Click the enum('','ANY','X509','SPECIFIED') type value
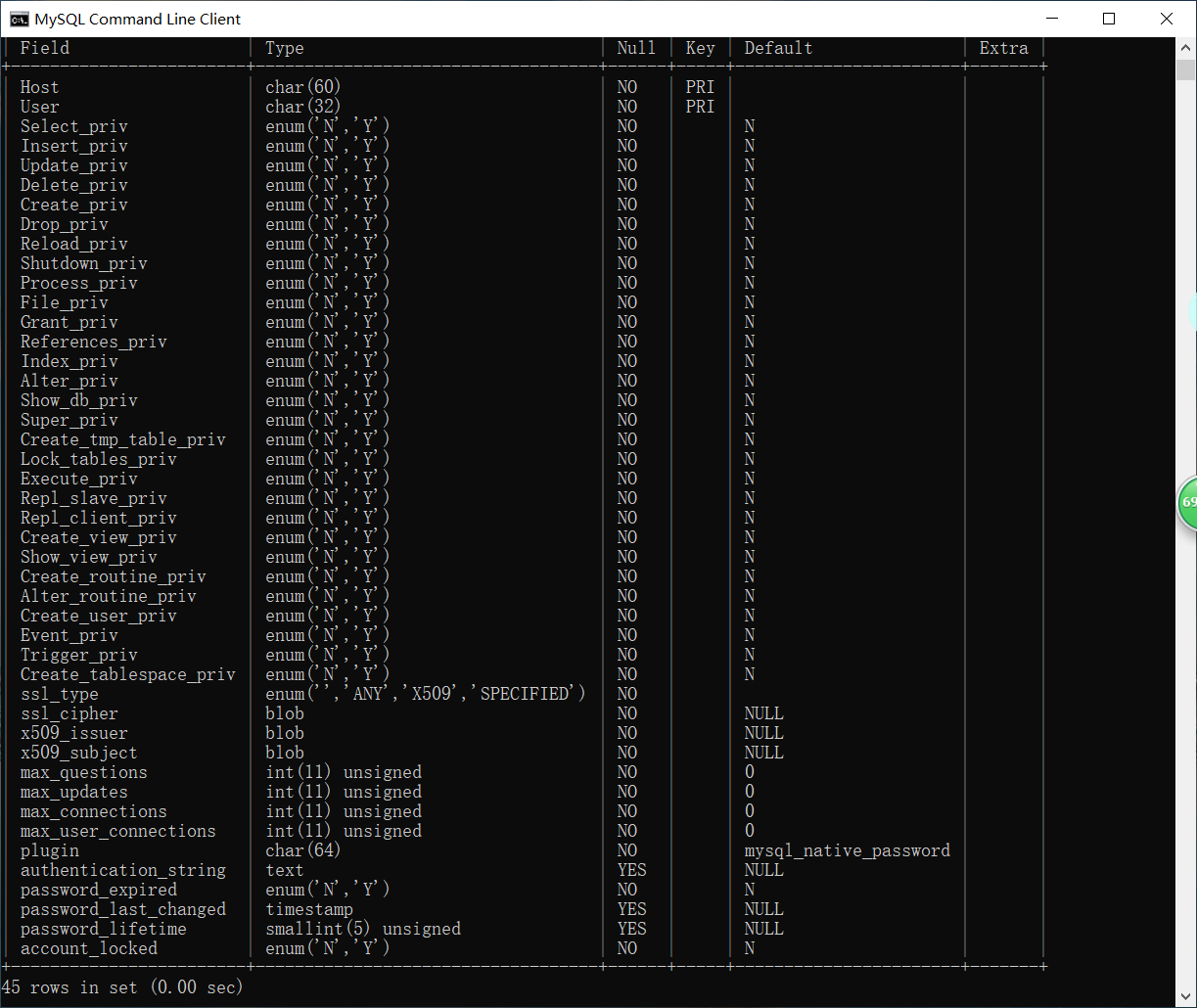Image resolution: width=1197 pixels, height=1008 pixels. tap(426, 694)
